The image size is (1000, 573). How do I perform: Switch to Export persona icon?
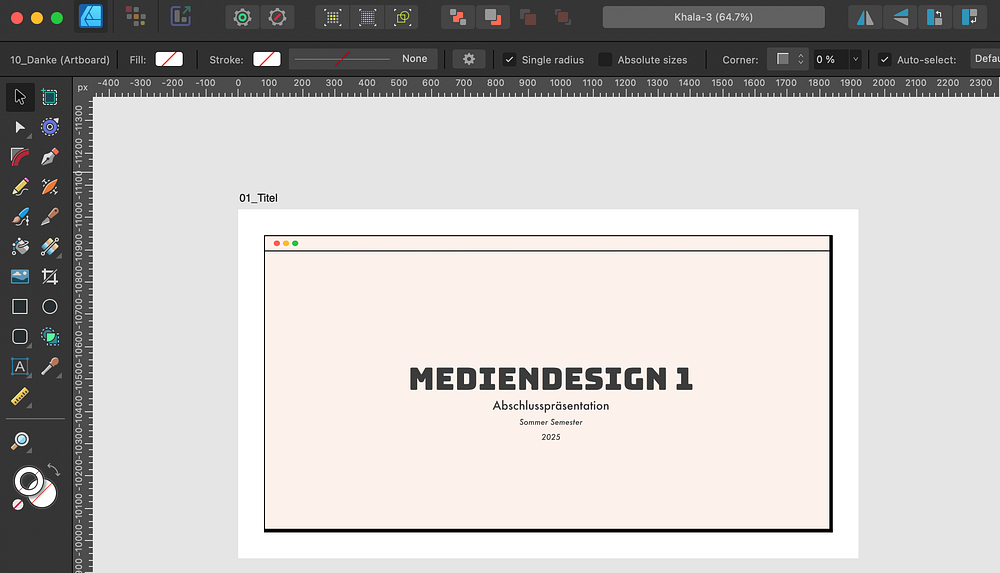pyautogui.click(x=180, y=17)
